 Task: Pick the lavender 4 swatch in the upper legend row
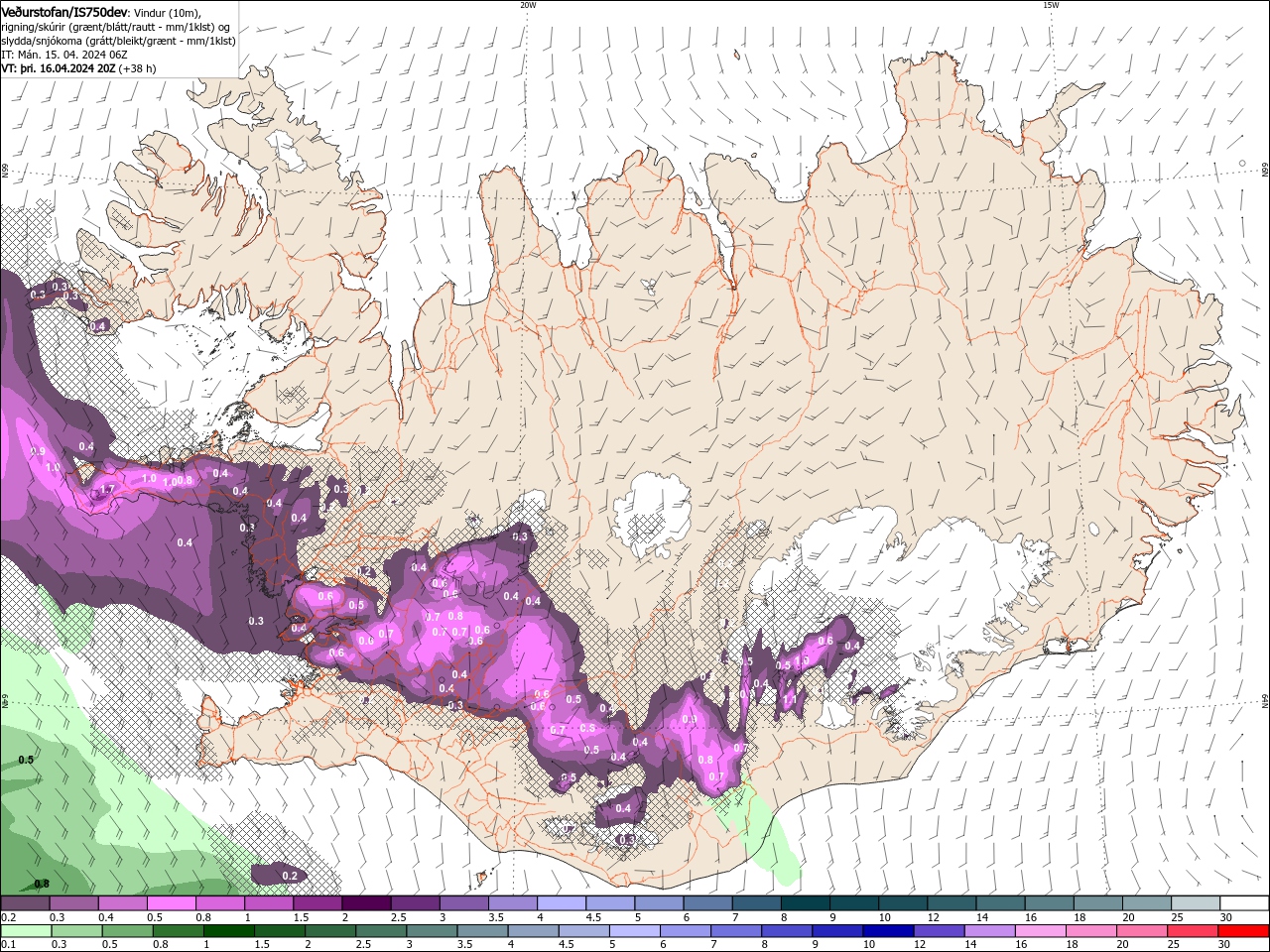(x=561, y=903)
